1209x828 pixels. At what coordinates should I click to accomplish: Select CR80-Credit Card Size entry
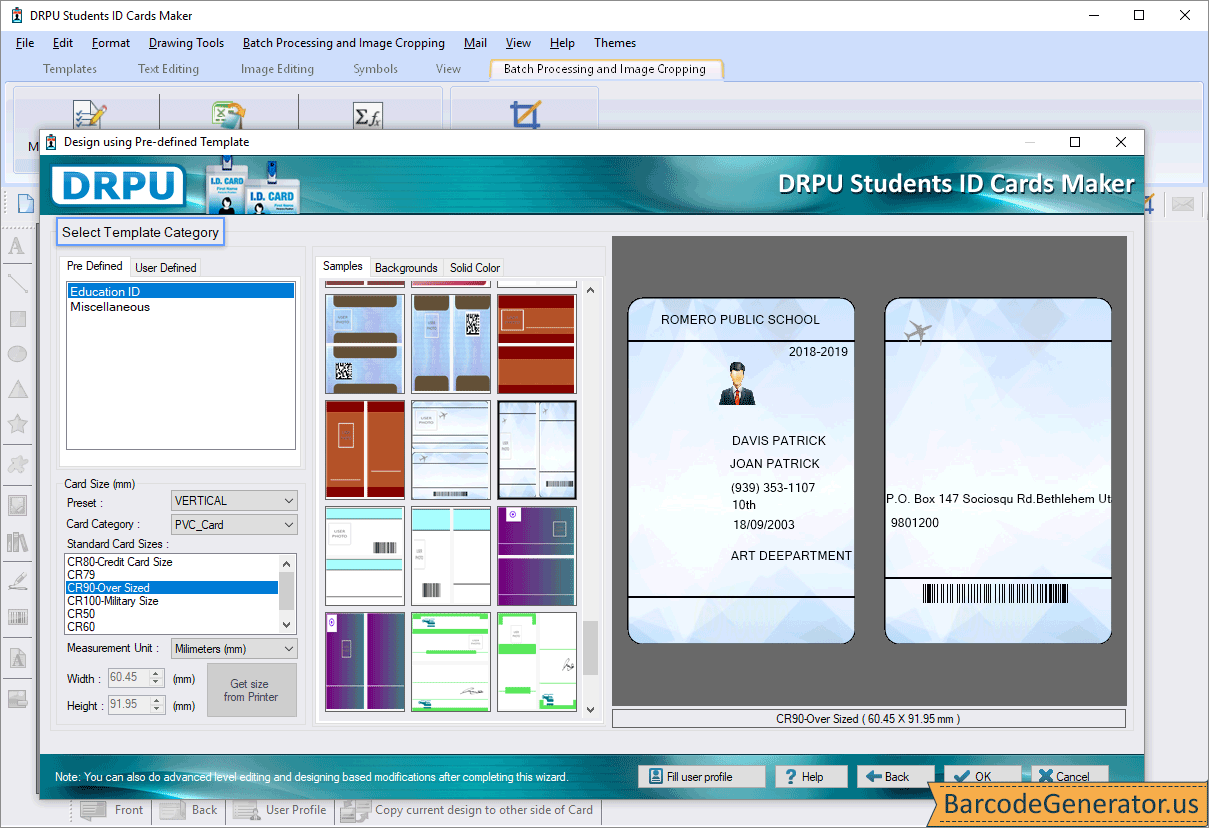coord(171,562)
